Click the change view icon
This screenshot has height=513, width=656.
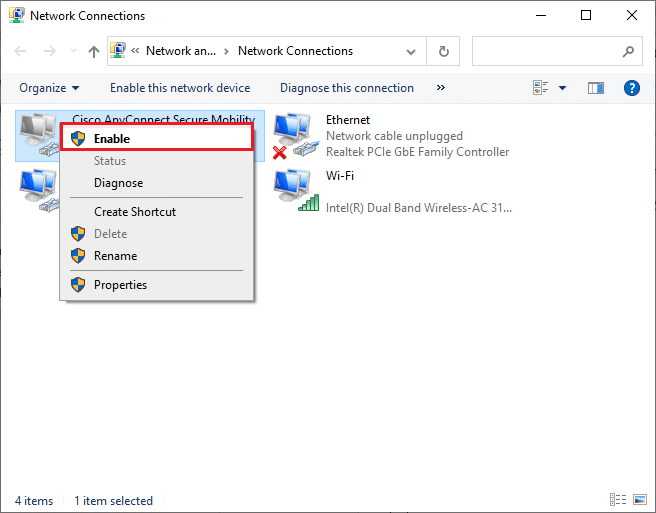tap(541, 88)
